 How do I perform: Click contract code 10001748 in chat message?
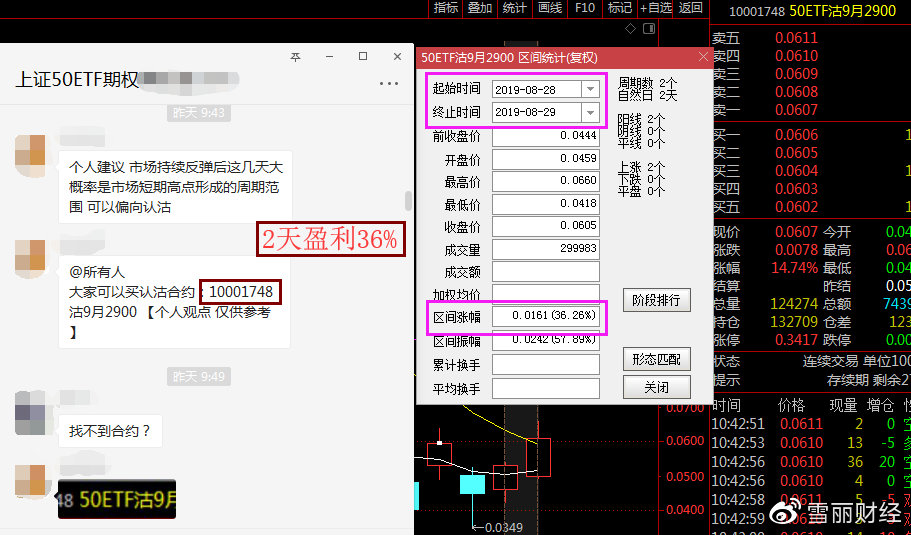click(x=241, y=292)
